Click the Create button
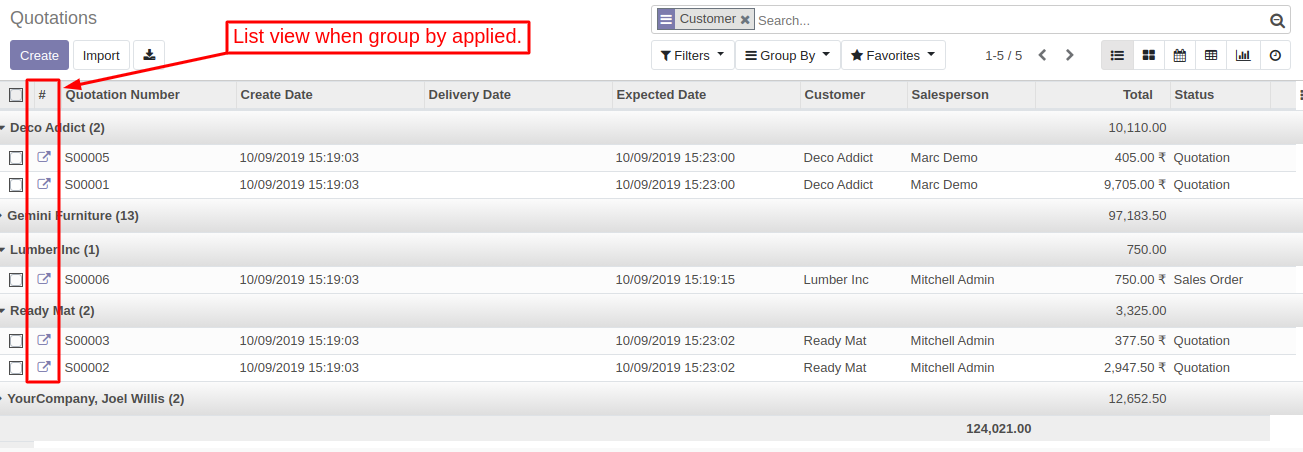Image resolution: width=1303 pixels, height=452 pixels. 40,56
